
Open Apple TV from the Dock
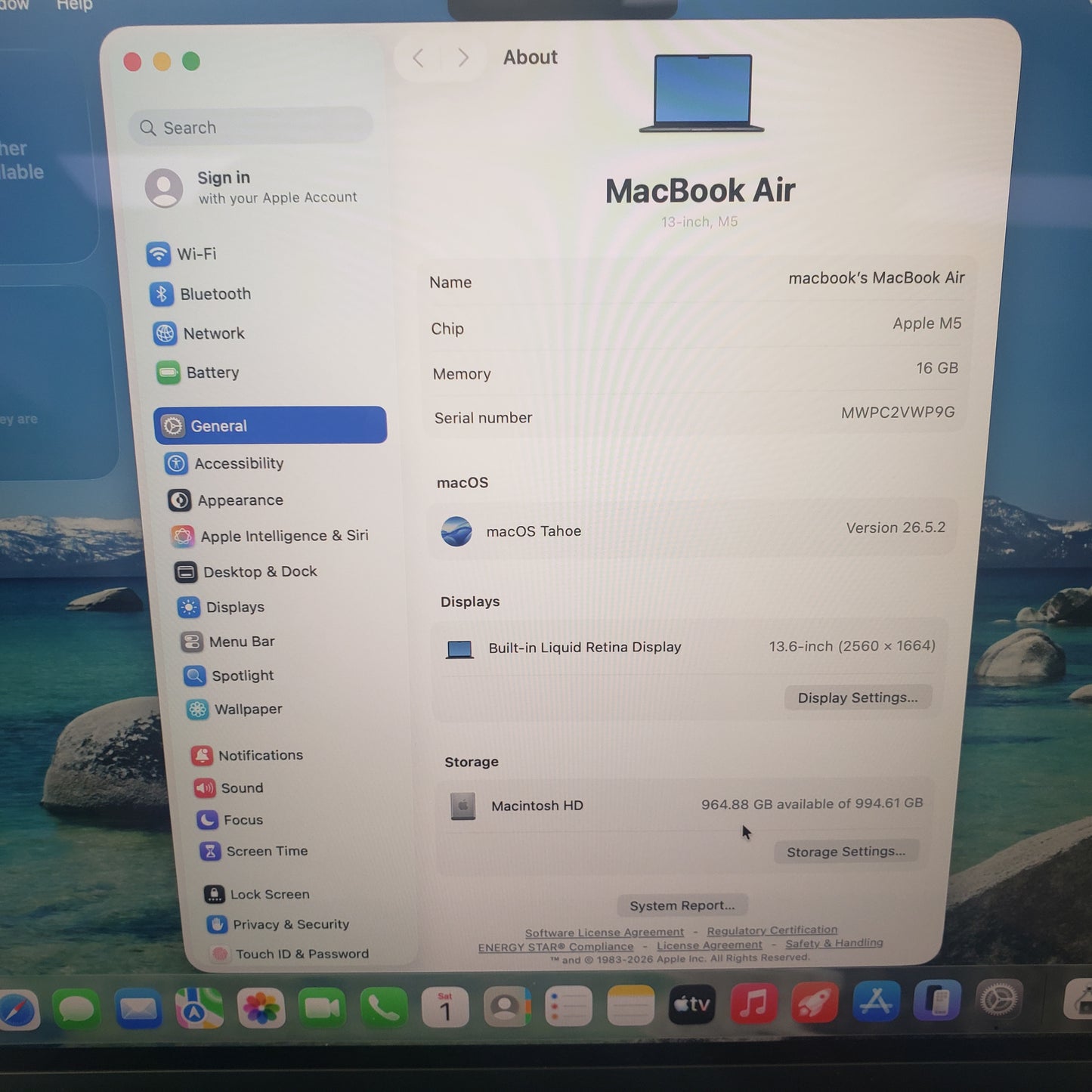(691, 1004)
